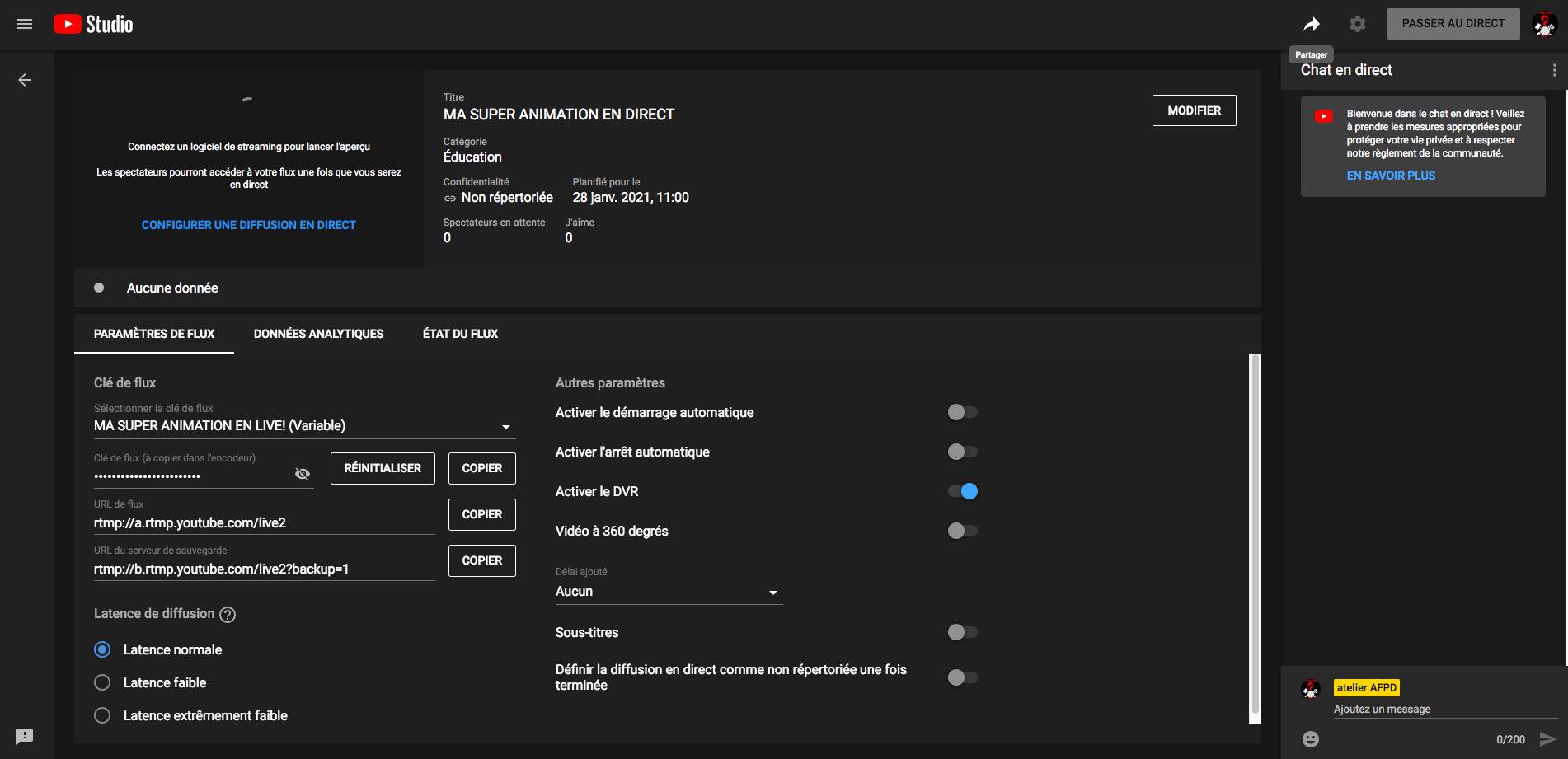
Task: Open the hamburger navigation menu
Action: (x=25, y=24)
